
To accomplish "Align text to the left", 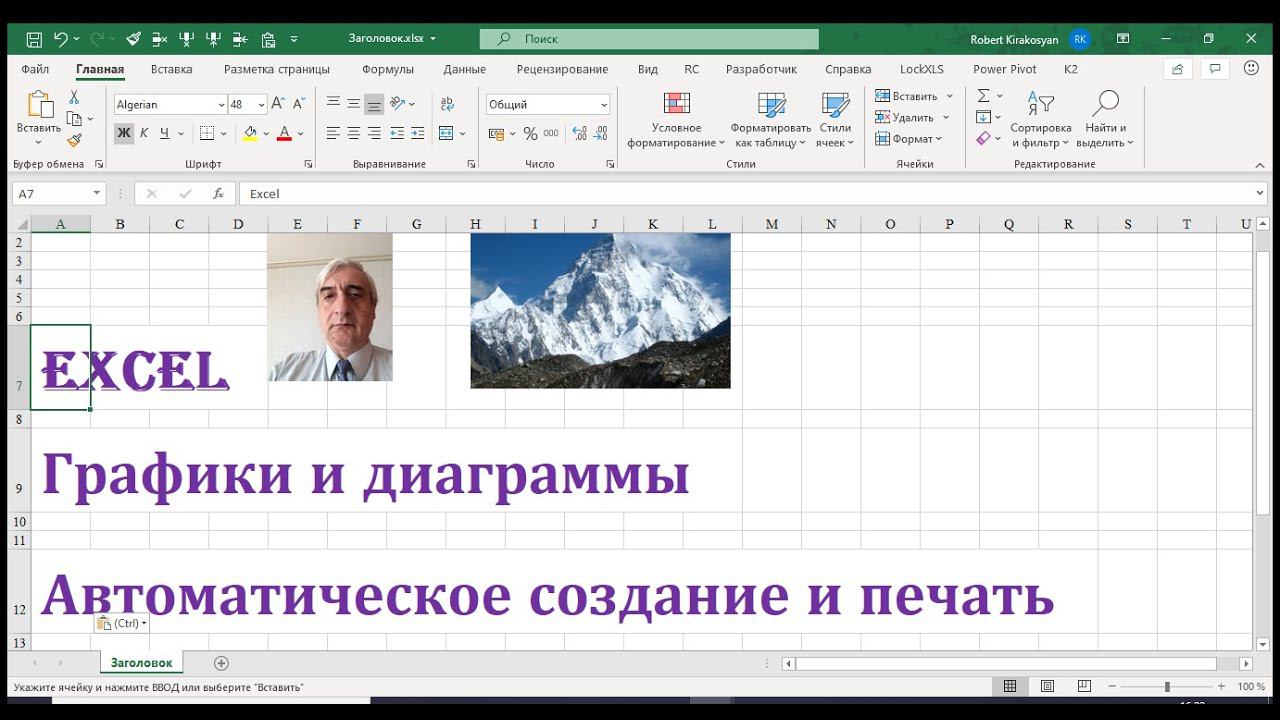I will click(333, 133).
